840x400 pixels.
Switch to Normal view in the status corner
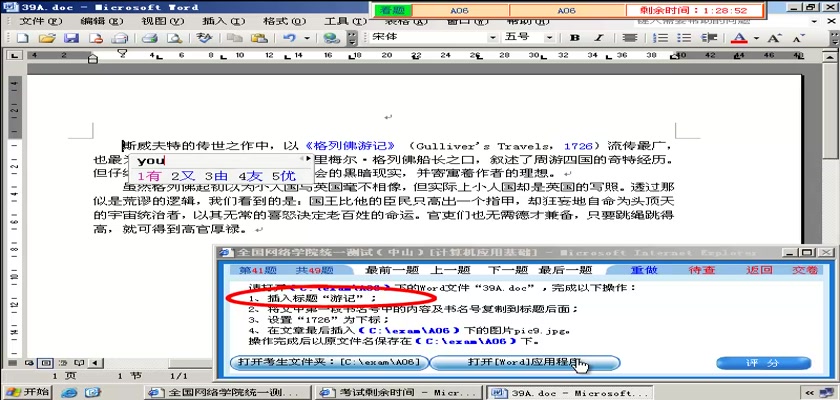click(x=13, y=363)
